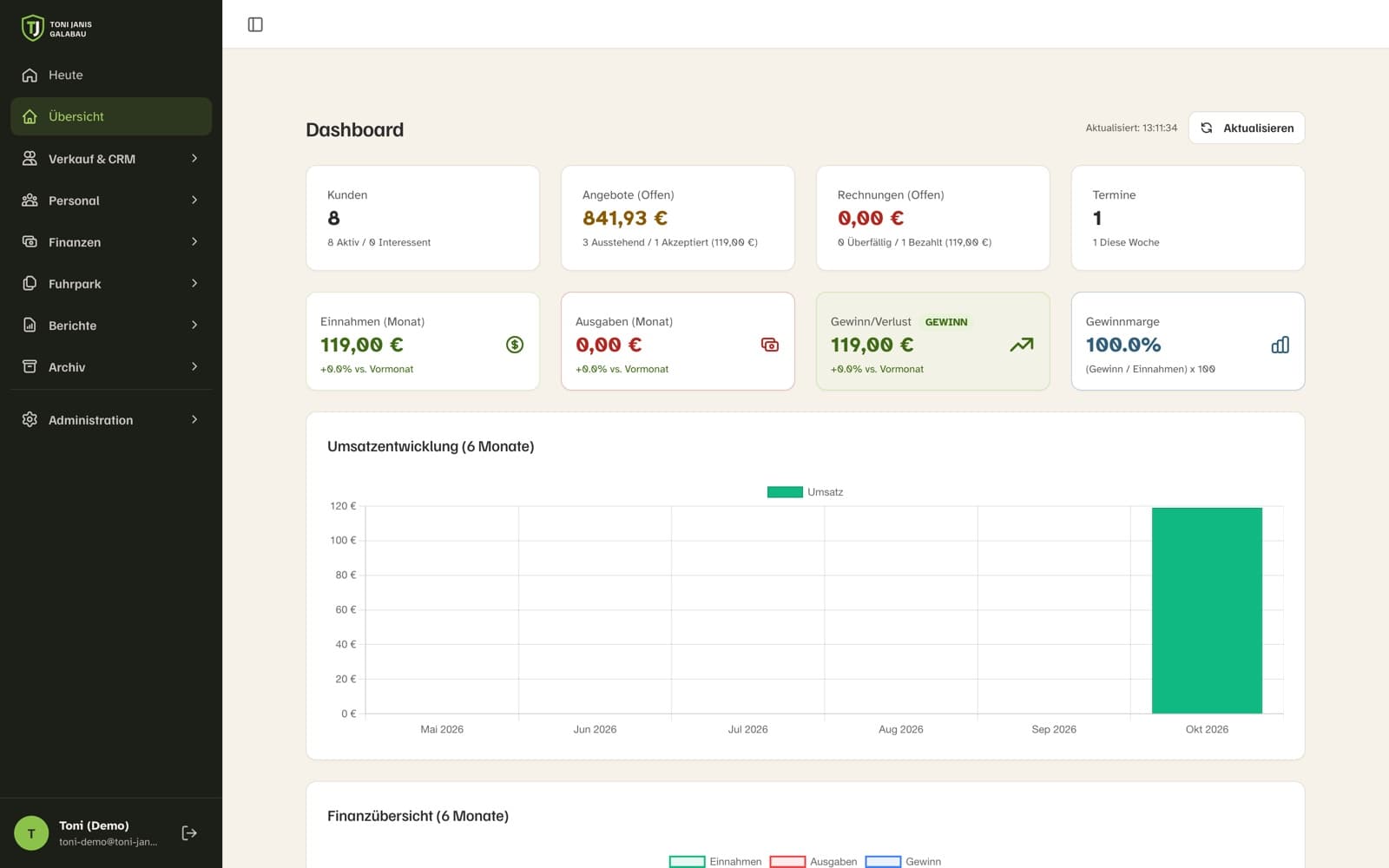Toggle the blue Gewinn legend swatch
This screenshot has width=1389, height=868.
coord(883,862)
